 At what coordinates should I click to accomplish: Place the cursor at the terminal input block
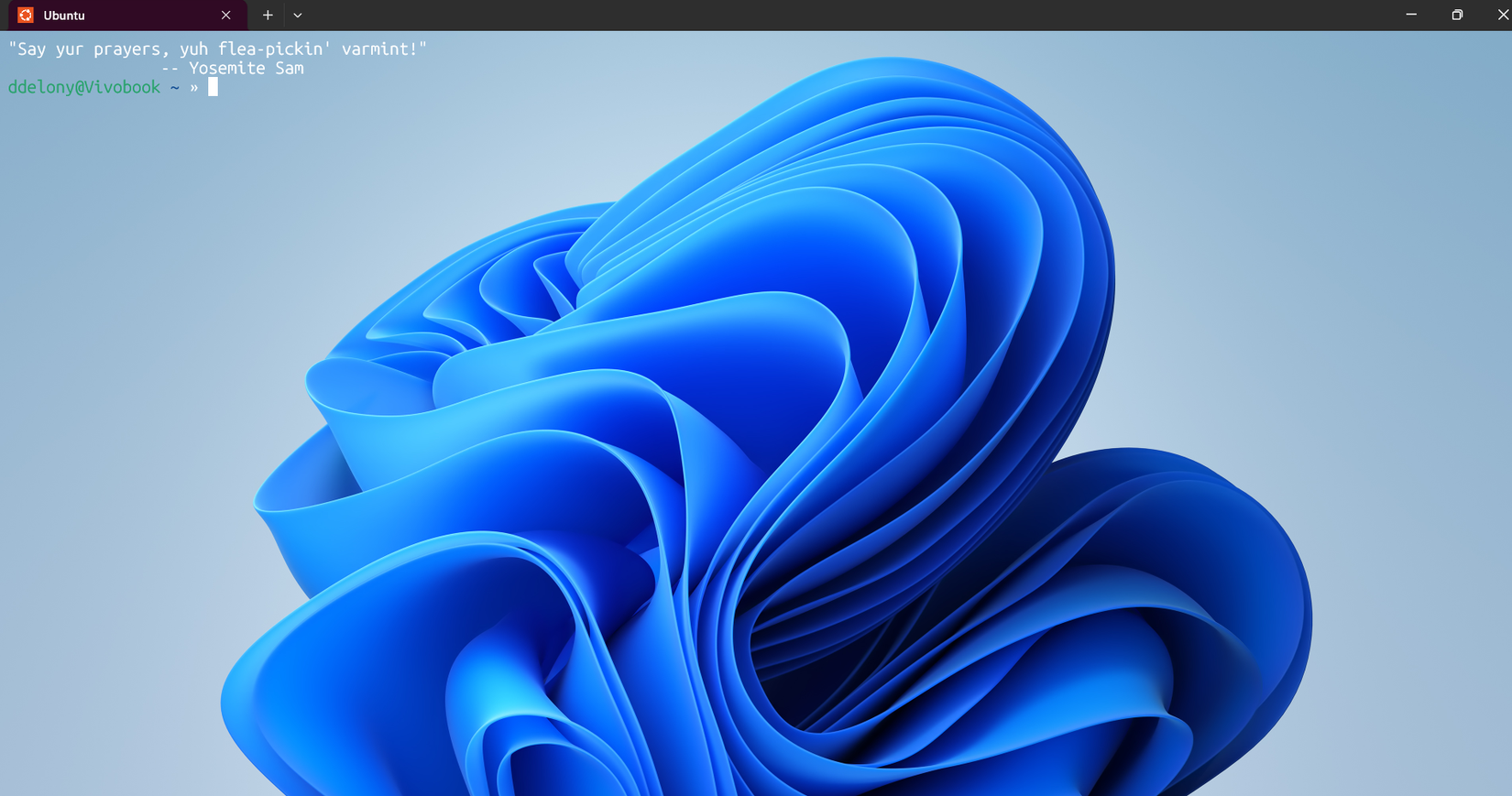point(213,87)
